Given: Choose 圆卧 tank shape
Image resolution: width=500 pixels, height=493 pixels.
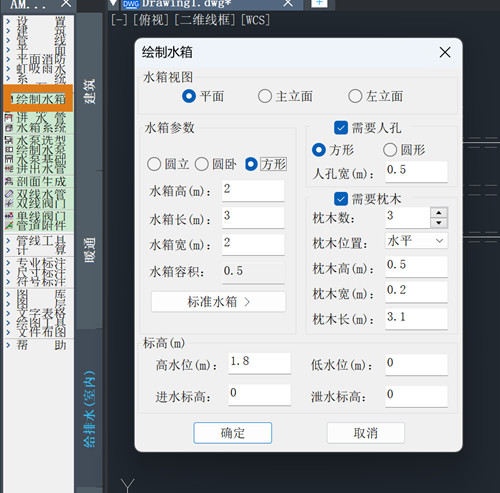Looking at the screenshot, I should [x=202, y=164].
